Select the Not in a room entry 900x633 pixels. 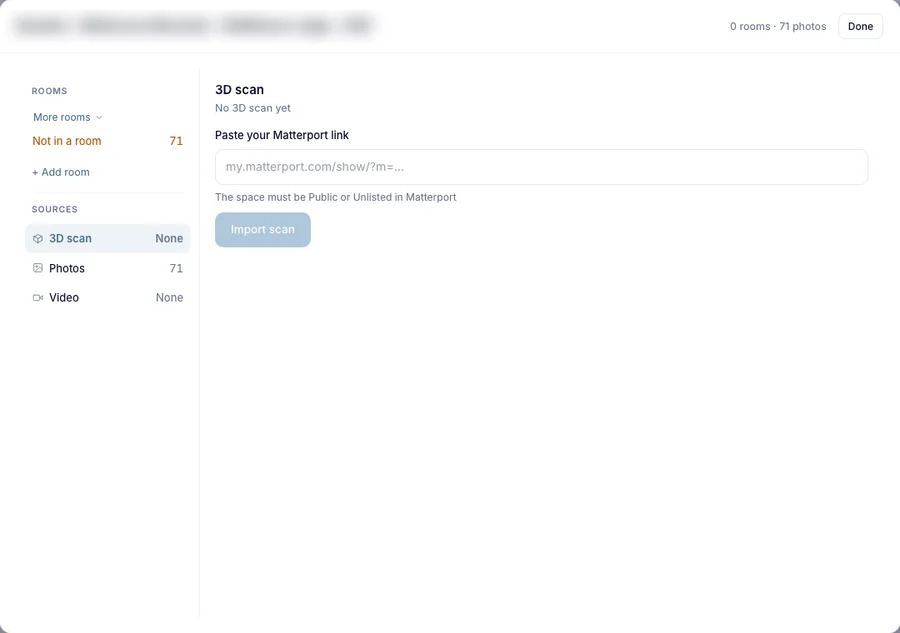107,141
